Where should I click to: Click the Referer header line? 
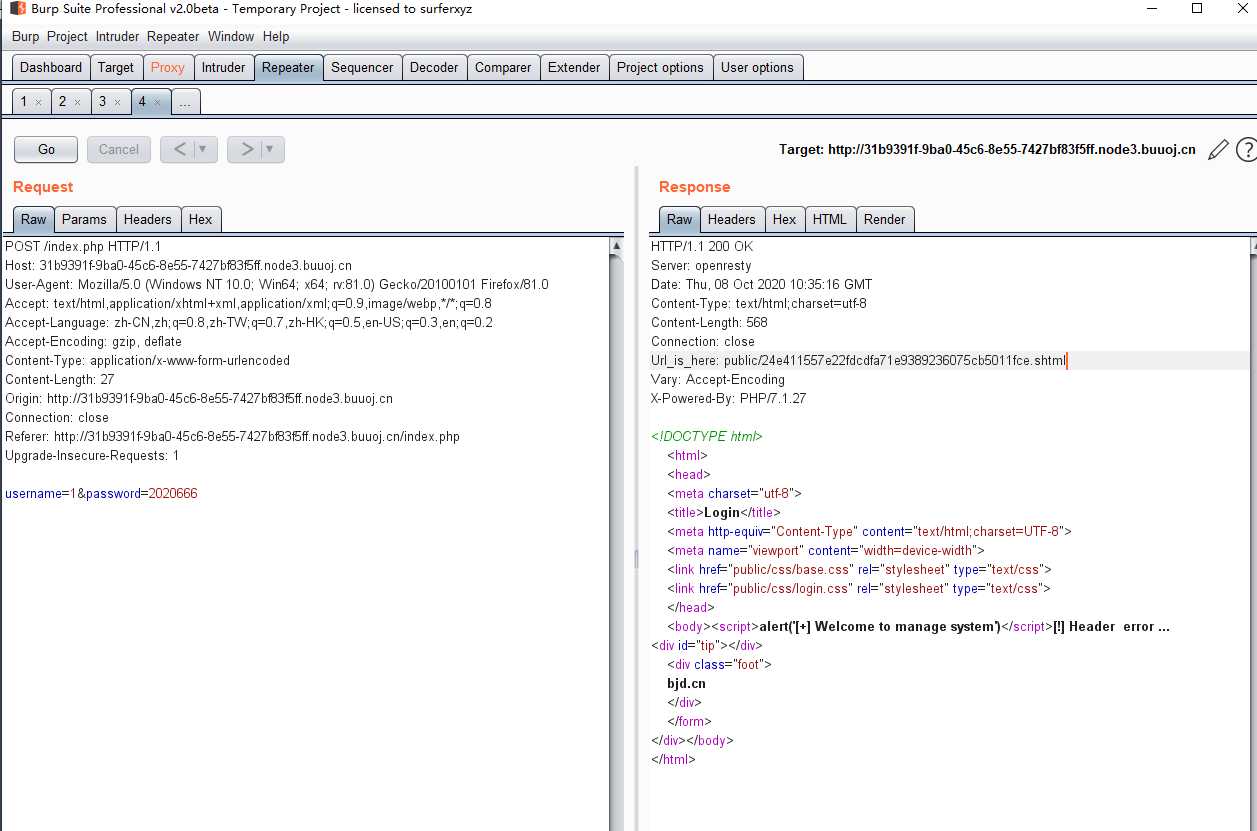click(x=232, y=436)
